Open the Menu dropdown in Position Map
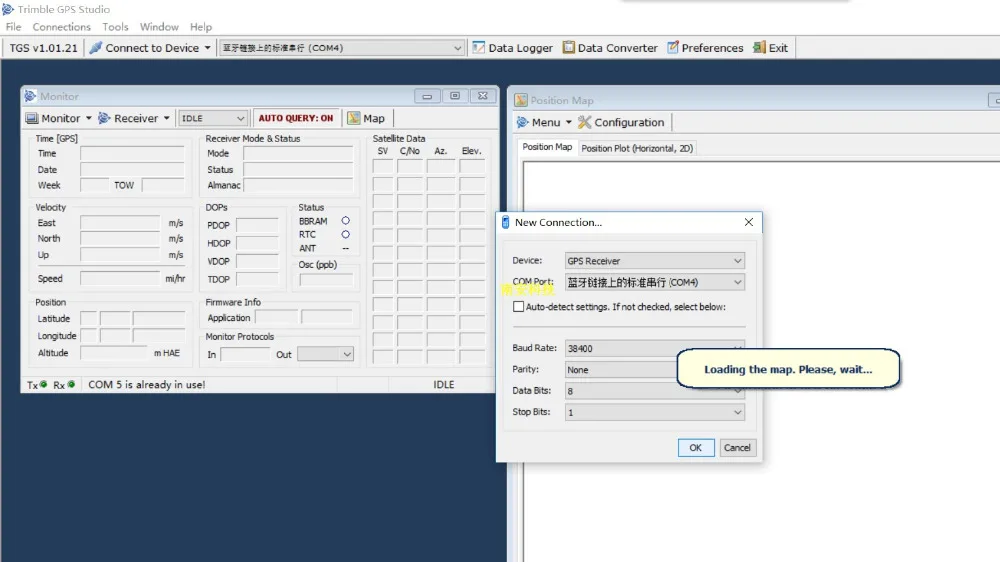Image resolution: width=1000 pixels, height=562 pixels. 544,122
